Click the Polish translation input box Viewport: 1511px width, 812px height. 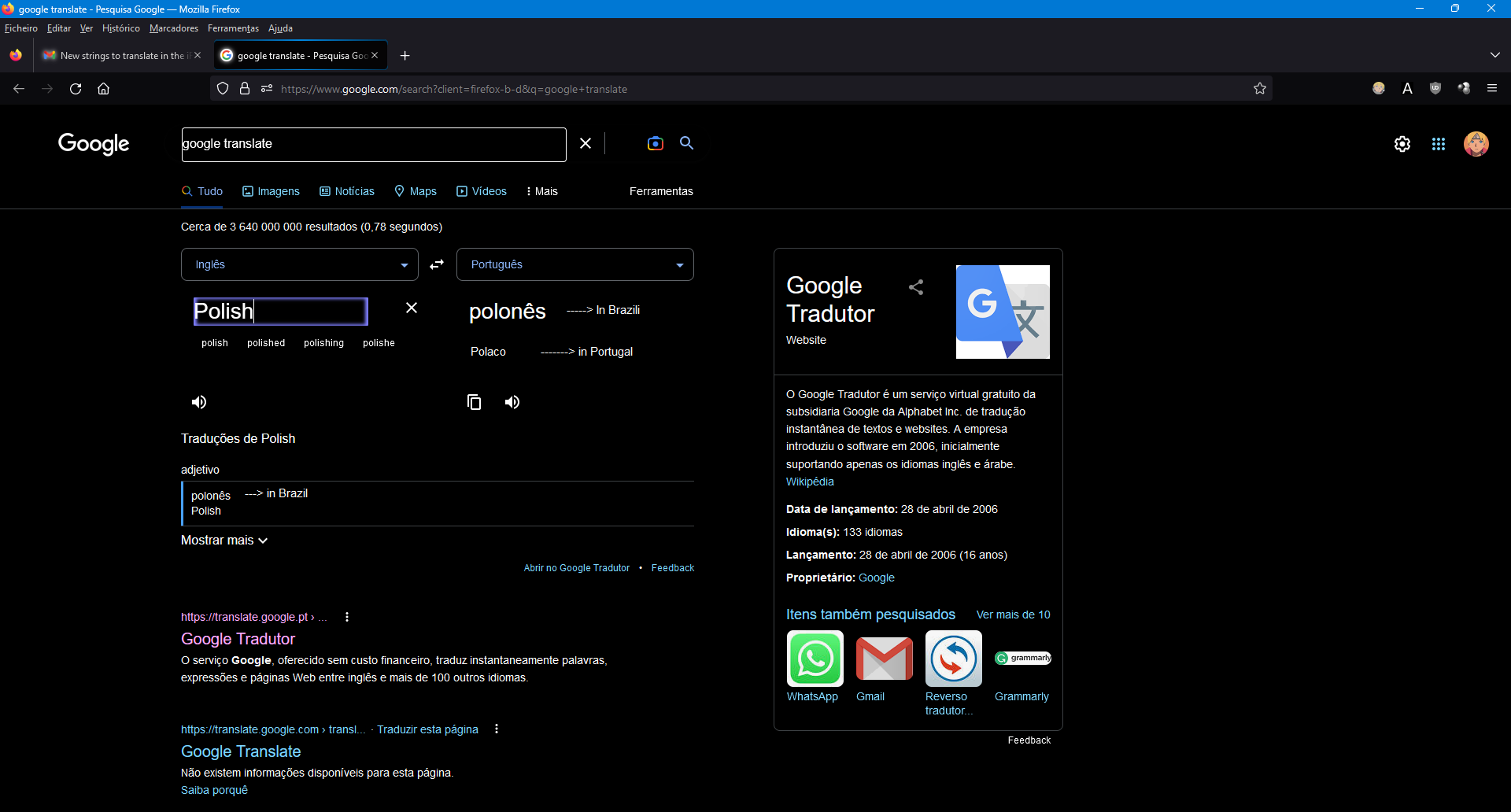click(x=280, y=311)
